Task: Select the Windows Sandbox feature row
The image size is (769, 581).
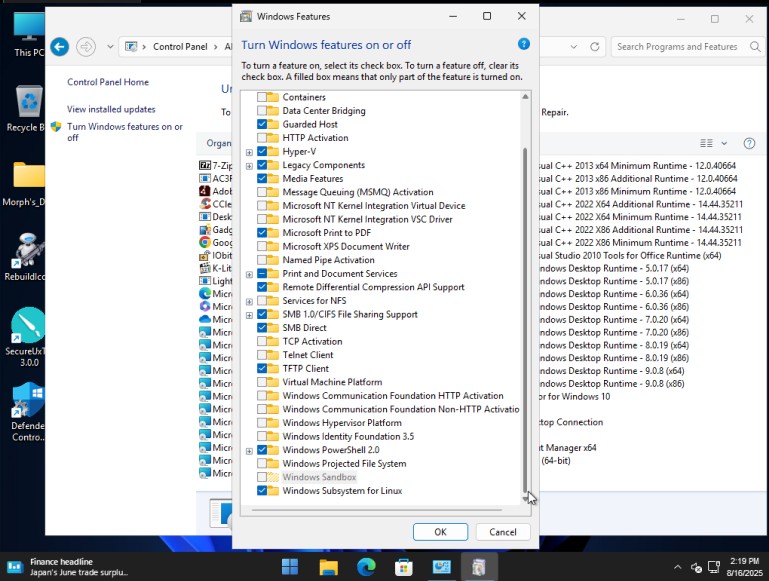Action: click(319, 477)
